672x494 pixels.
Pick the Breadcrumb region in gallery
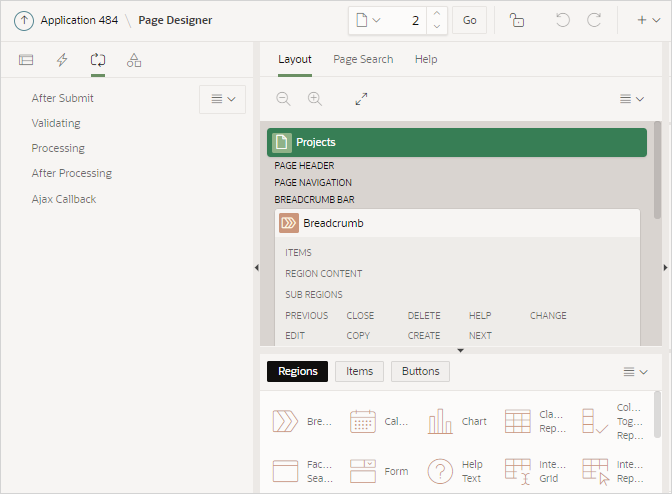(303, 421)
